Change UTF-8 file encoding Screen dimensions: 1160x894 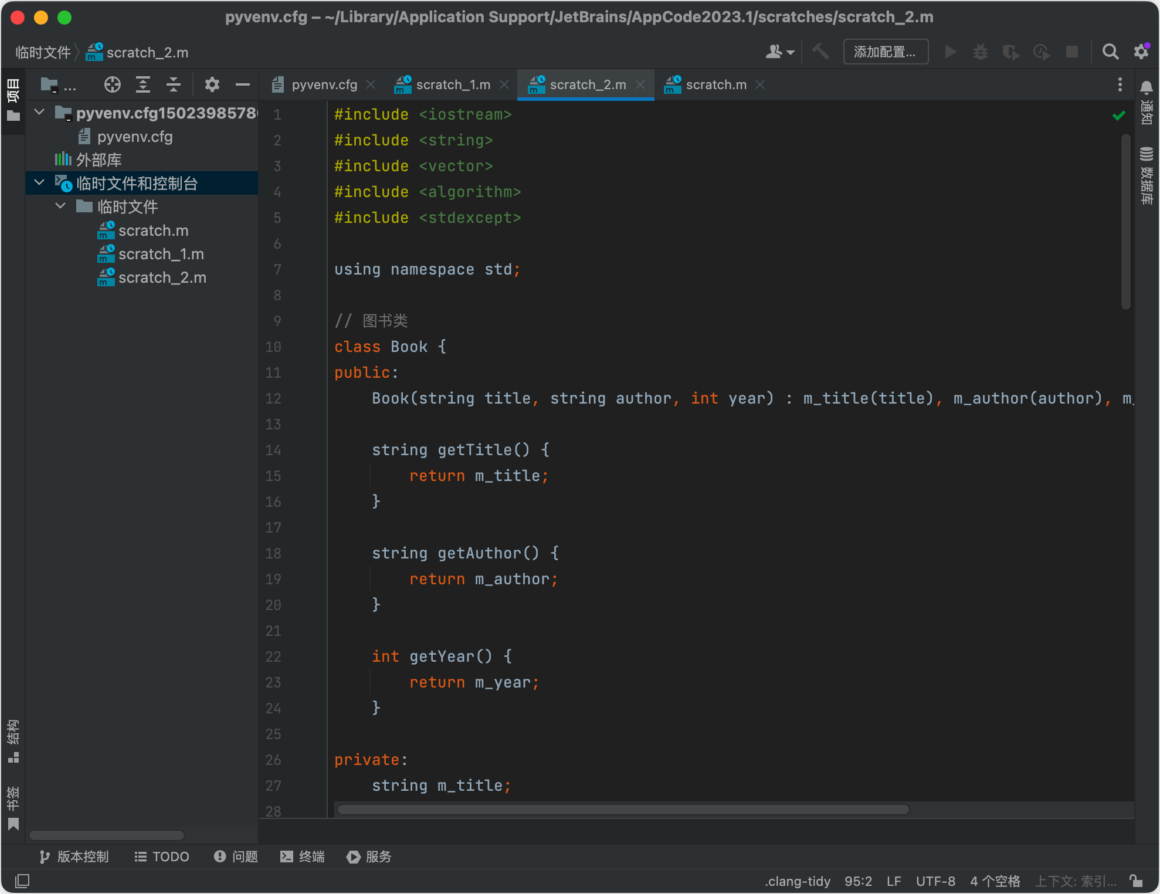point(935,881)
